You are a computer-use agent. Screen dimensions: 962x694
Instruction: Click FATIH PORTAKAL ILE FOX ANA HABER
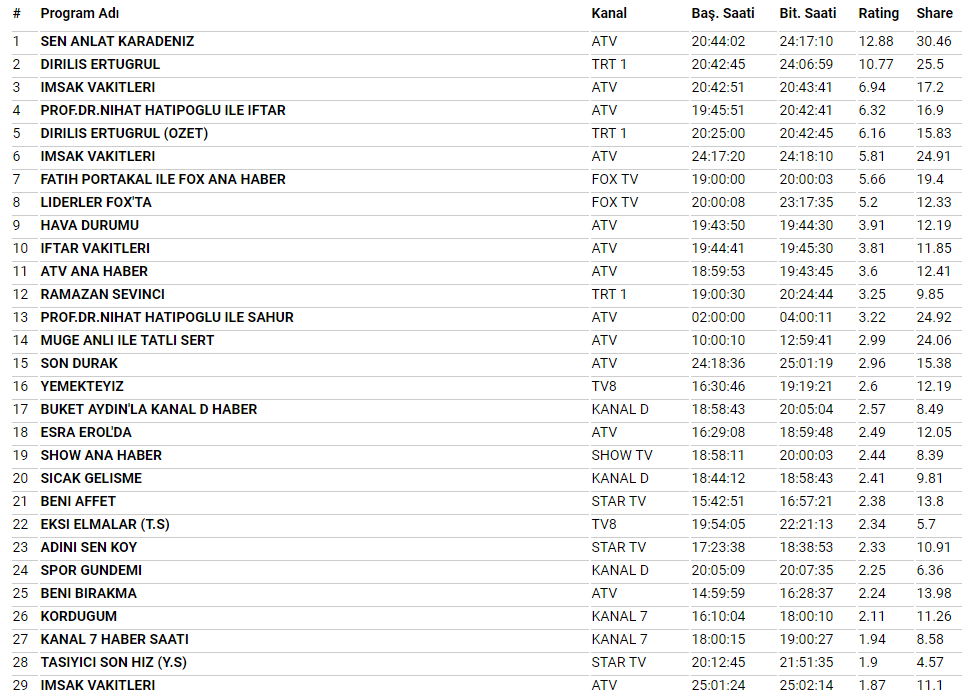[163, 180]
